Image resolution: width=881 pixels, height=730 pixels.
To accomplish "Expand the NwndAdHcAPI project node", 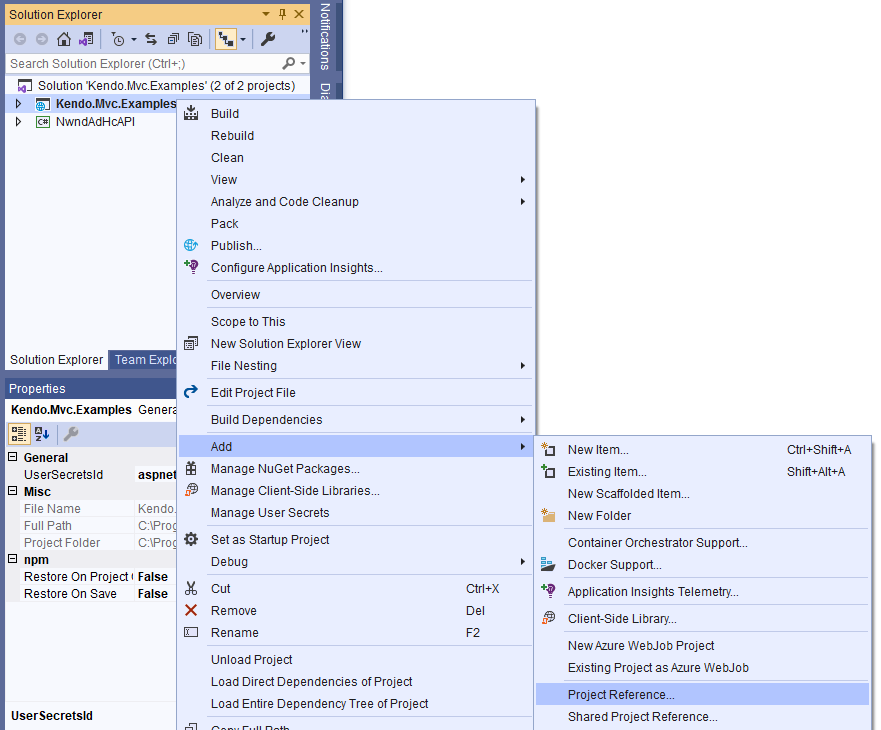I will point(19,121).
